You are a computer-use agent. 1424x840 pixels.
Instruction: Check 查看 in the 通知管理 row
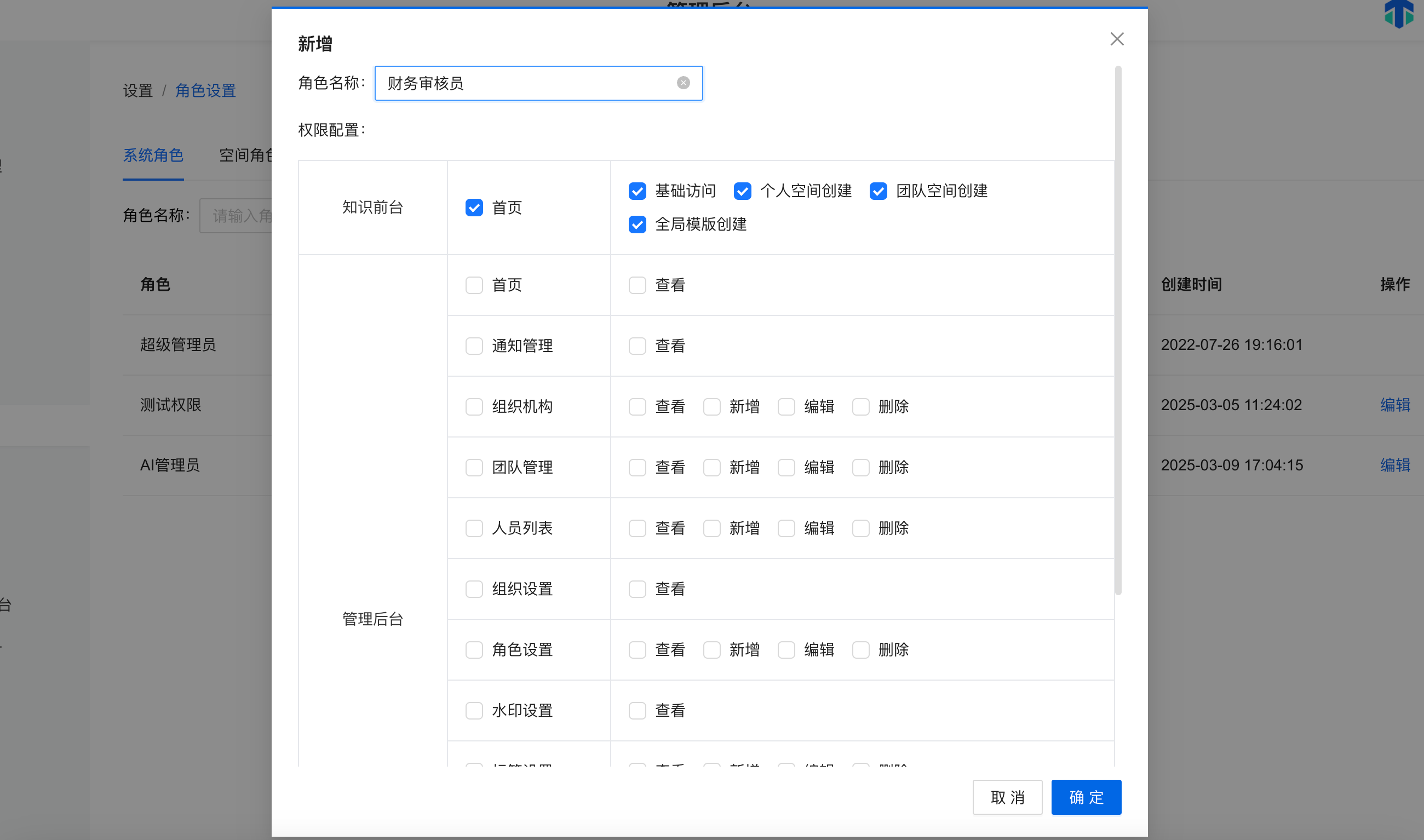click(x=637, y=346)
